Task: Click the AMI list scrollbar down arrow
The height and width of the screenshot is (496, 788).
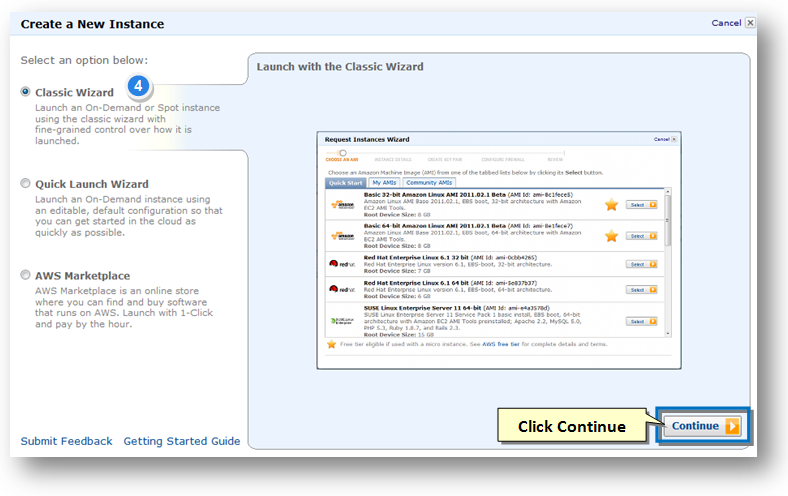Action: tap(667, 333)
